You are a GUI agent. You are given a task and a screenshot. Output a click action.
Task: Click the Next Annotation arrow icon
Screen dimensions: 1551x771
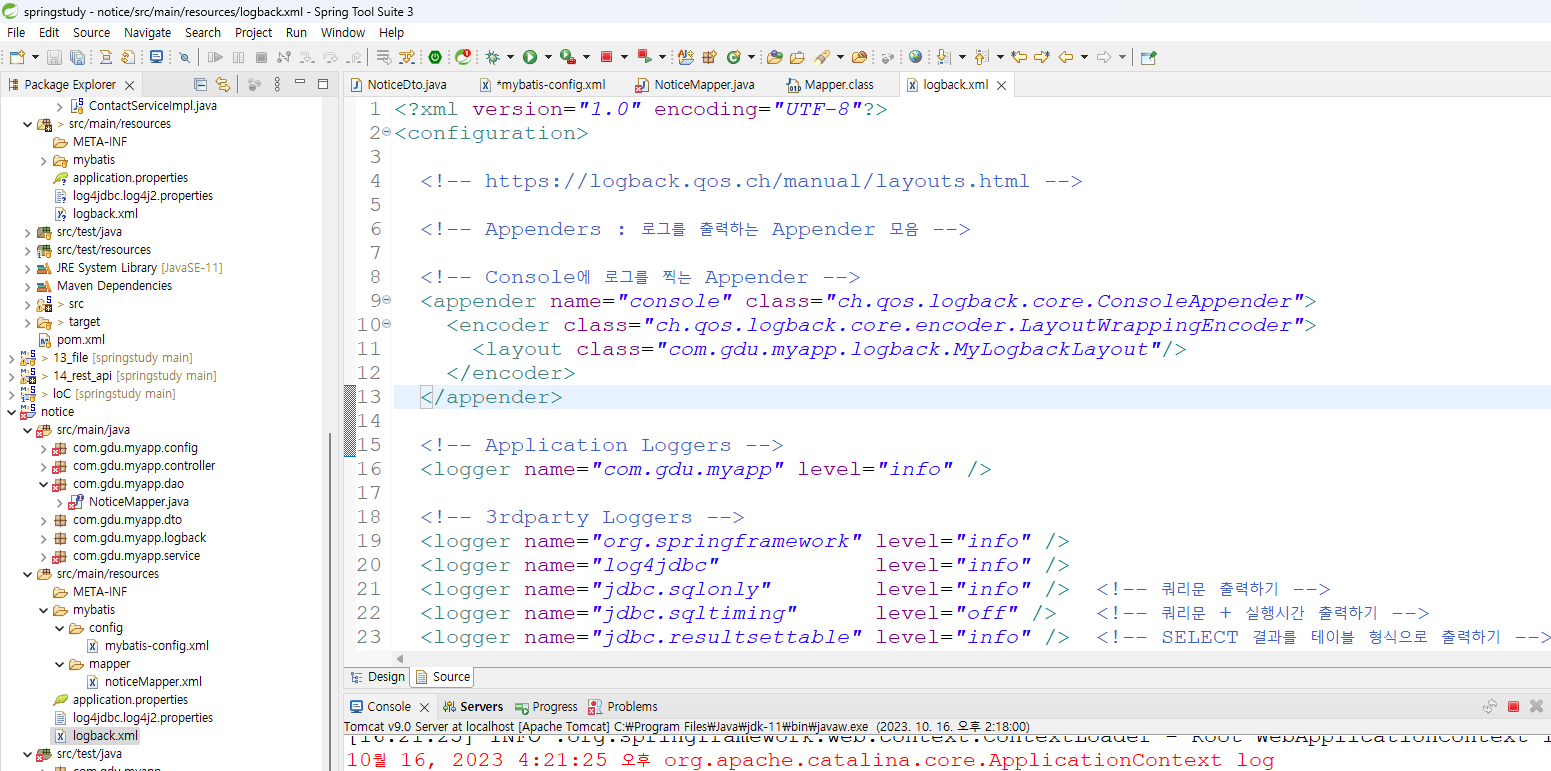(x=943, y=57)
